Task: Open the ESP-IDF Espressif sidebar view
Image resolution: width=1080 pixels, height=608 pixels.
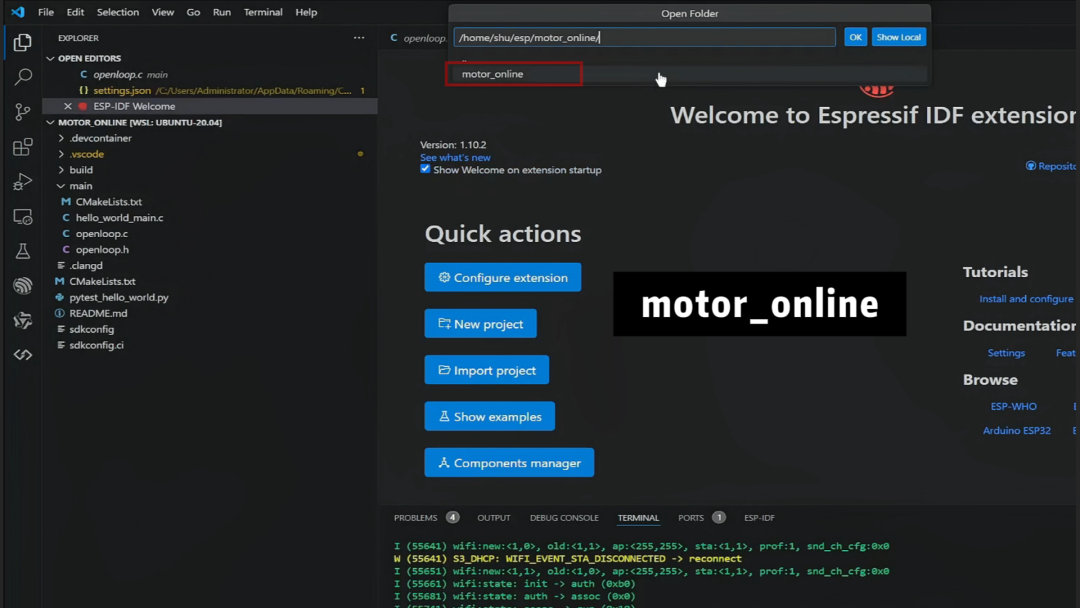Action: [22, 286]
